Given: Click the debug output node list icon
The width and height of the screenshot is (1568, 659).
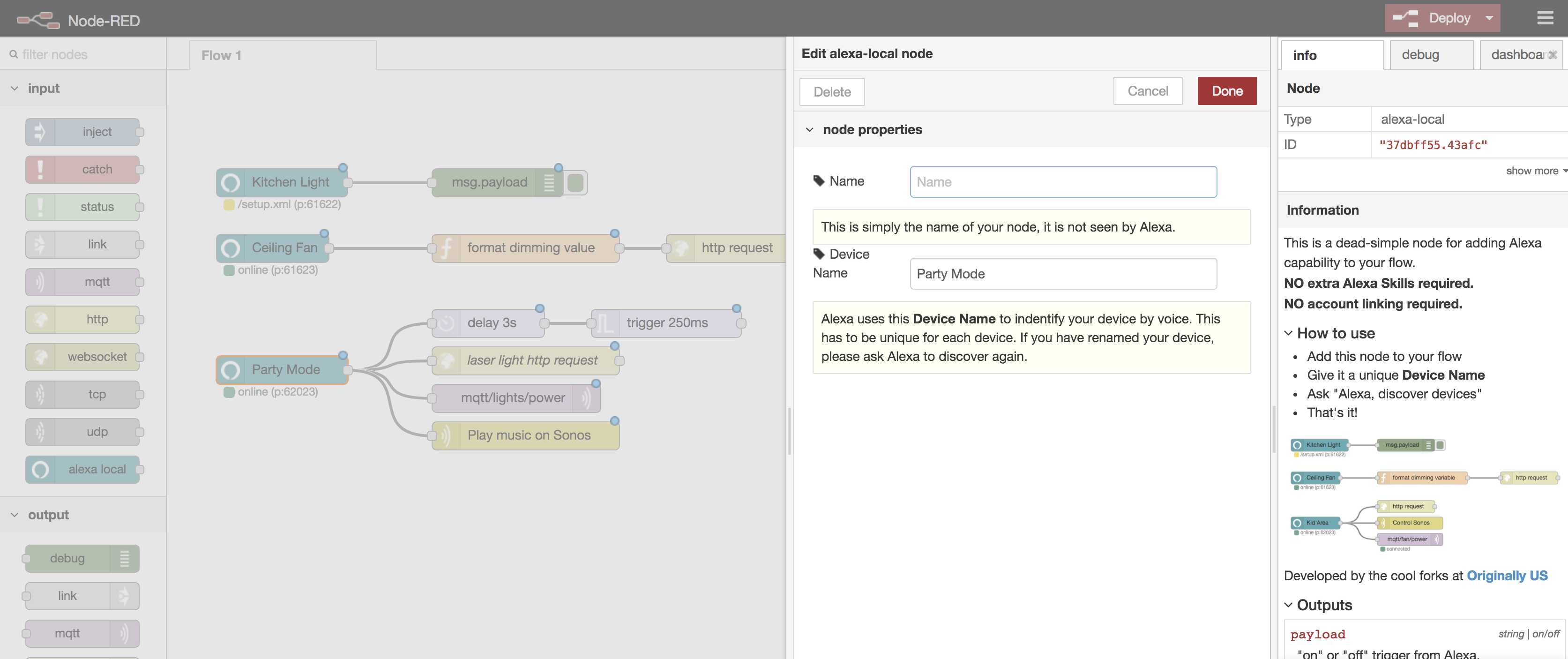Looking at the screenshot, I should 124,558.
